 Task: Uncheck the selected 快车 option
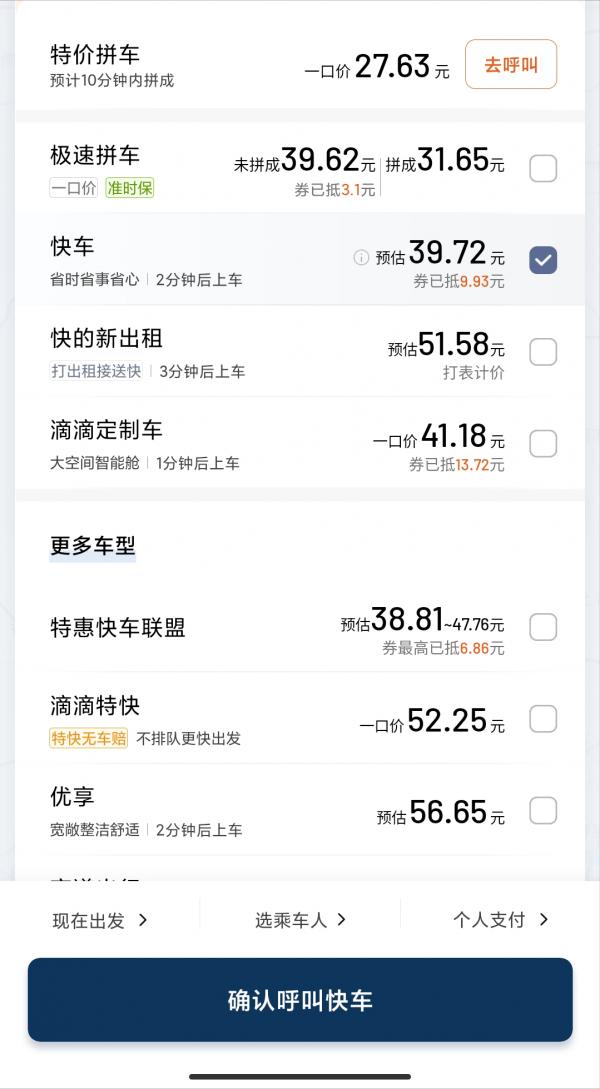(x=543, y=260)
